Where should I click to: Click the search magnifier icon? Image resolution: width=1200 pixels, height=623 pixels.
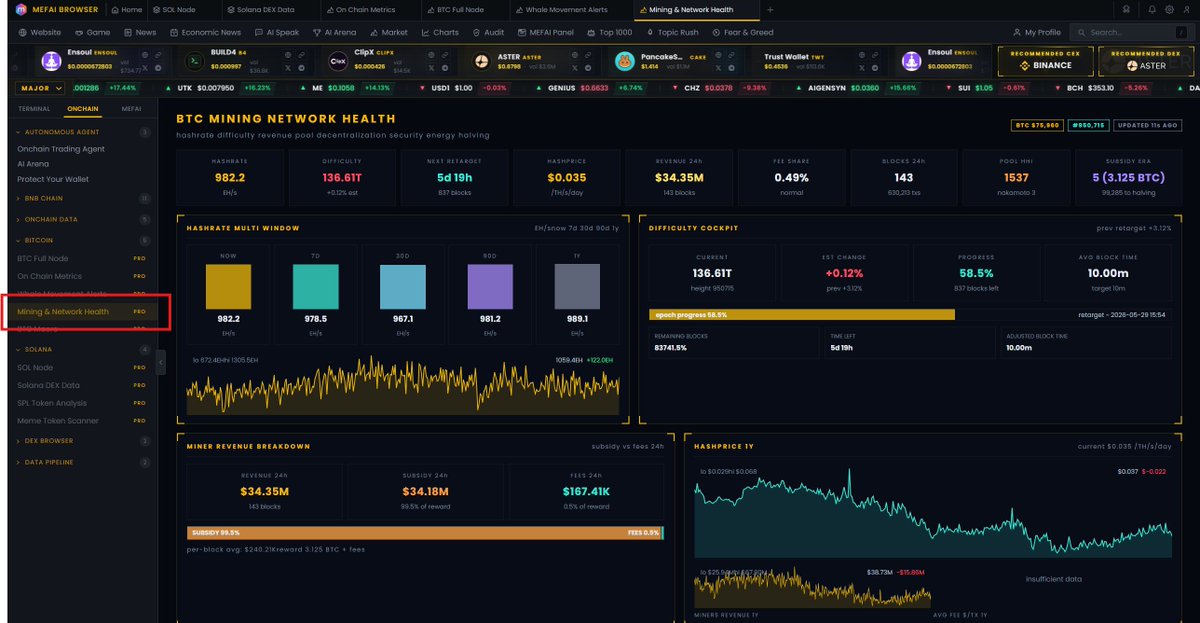[x=1083, y=32]
